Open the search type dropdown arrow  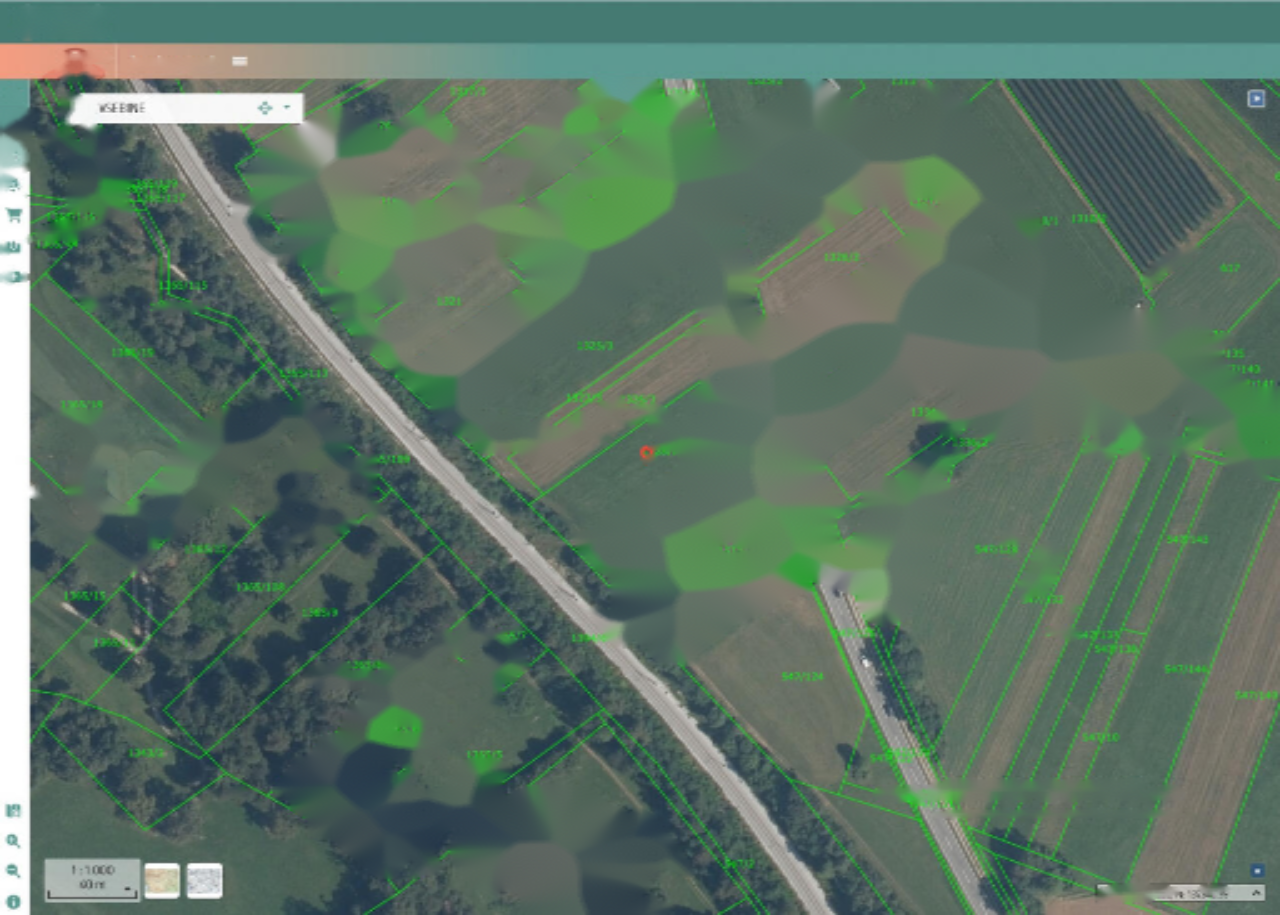[287, 108]
